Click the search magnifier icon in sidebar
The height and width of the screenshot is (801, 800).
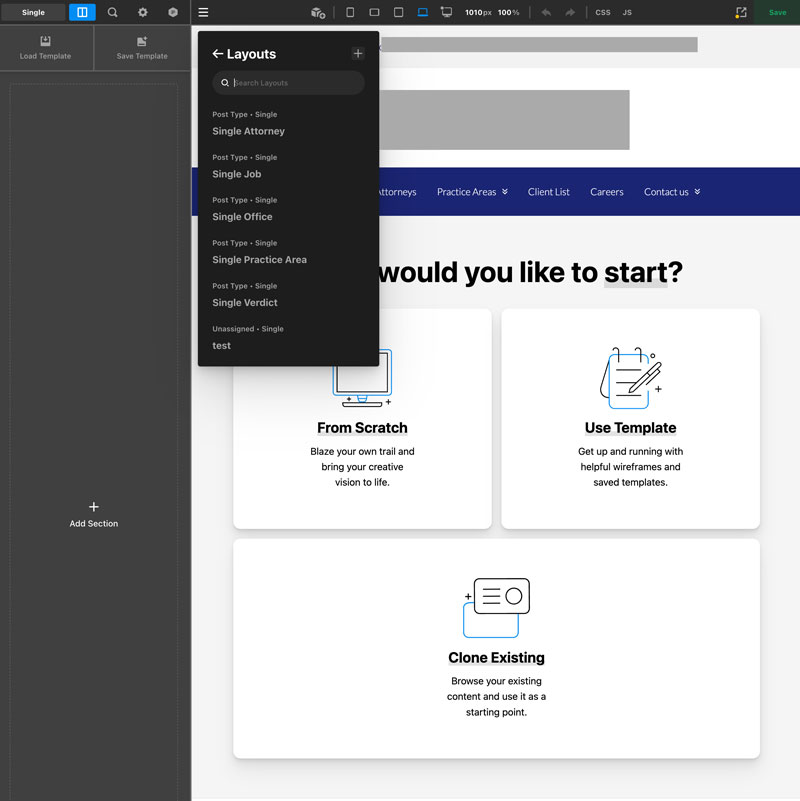[x=112, y=13]
